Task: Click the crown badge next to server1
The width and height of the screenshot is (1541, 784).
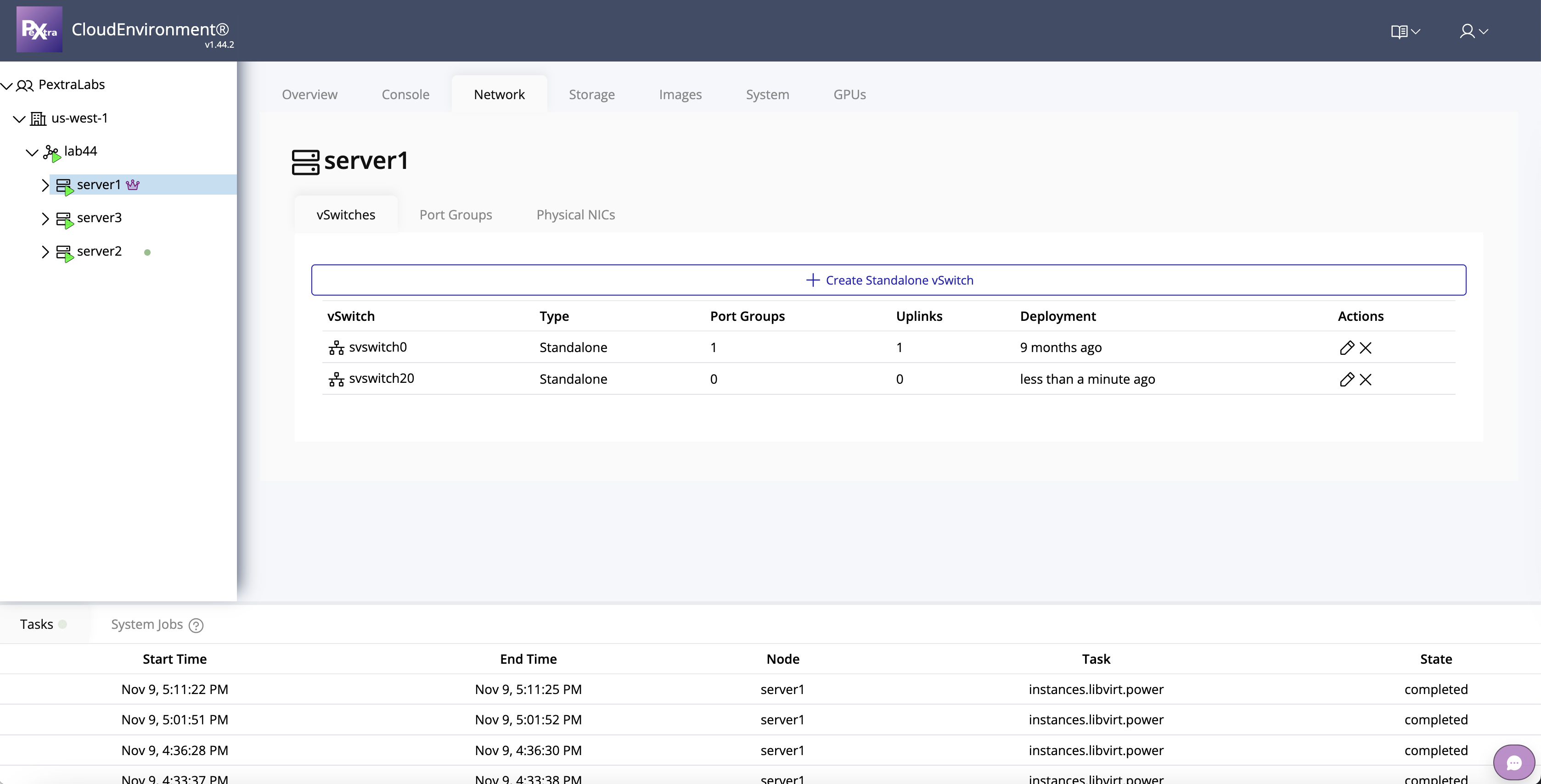Action: click(x=133, y=184)
